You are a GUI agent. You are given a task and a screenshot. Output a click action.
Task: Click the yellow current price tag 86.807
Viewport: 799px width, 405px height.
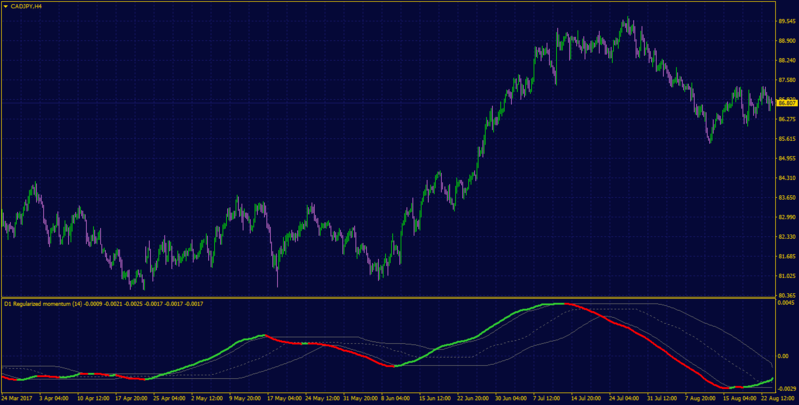point(787,103)
